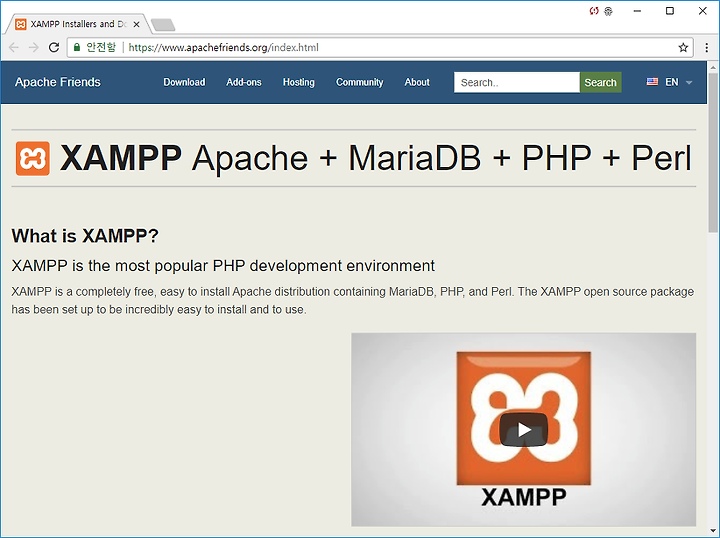The image size is (720, 538).
Task: Open the Download menu
Action: click(184, 82)
